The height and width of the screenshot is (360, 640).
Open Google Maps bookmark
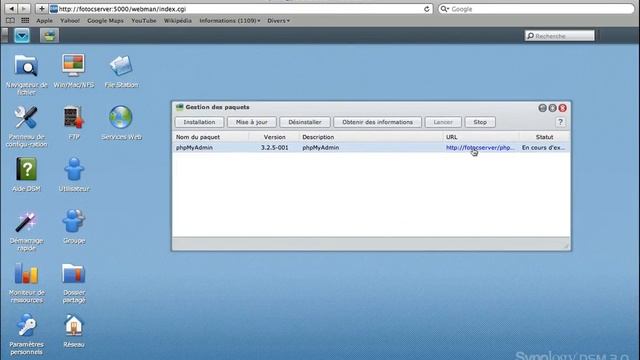click(x=105, y=20)
